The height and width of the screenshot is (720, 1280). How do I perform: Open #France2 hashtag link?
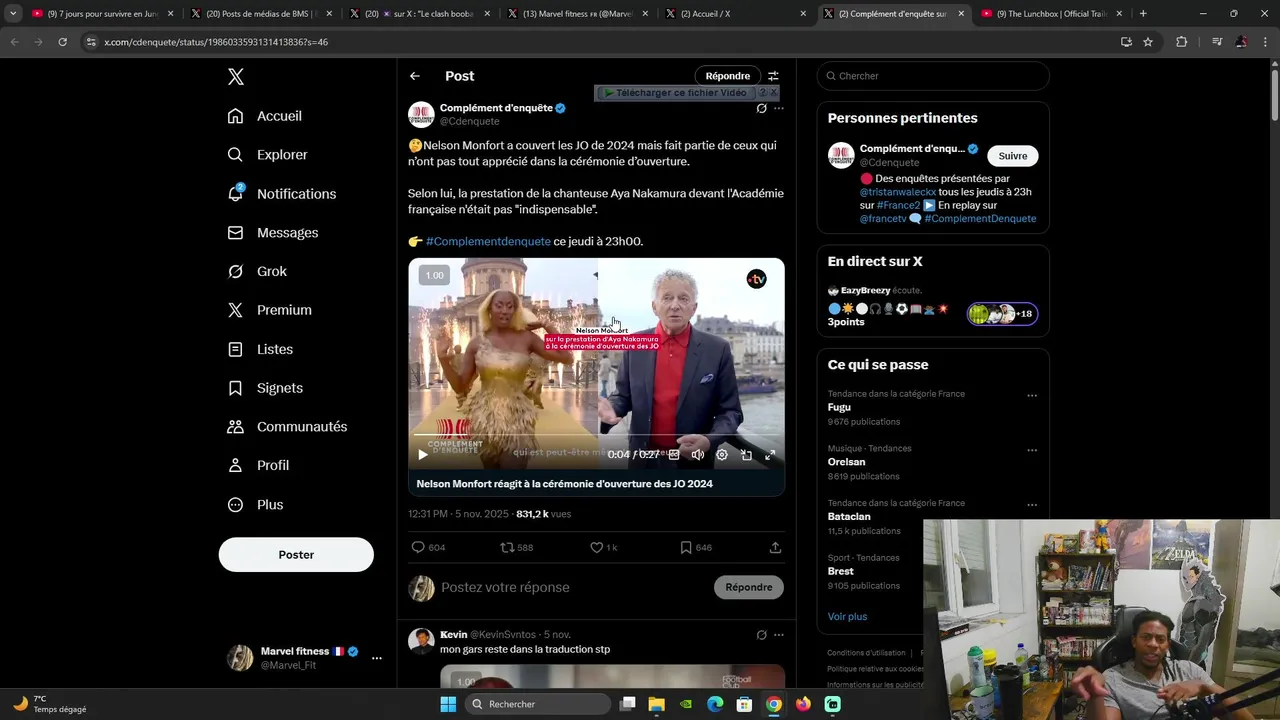click(898, 205)
